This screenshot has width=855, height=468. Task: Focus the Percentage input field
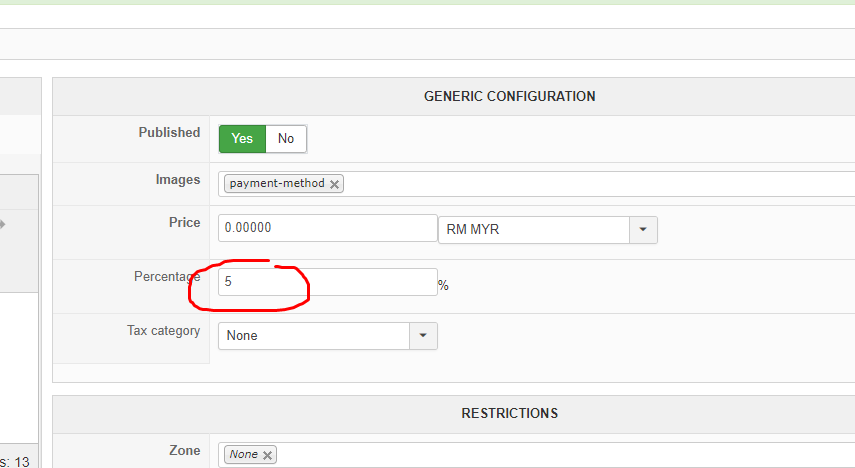point(327,282)
